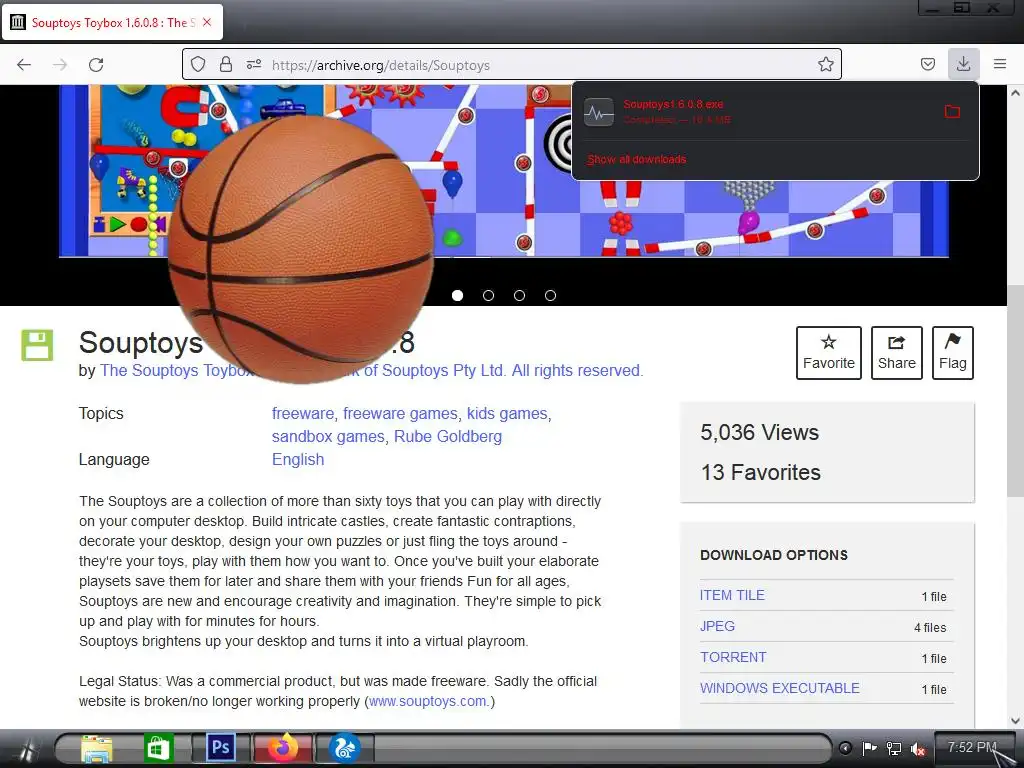Click the Firefox taskbar icon
Image resolution: width=1024 pixels, height=768 pixels.
pyautogui.click(x=282, y=748)
